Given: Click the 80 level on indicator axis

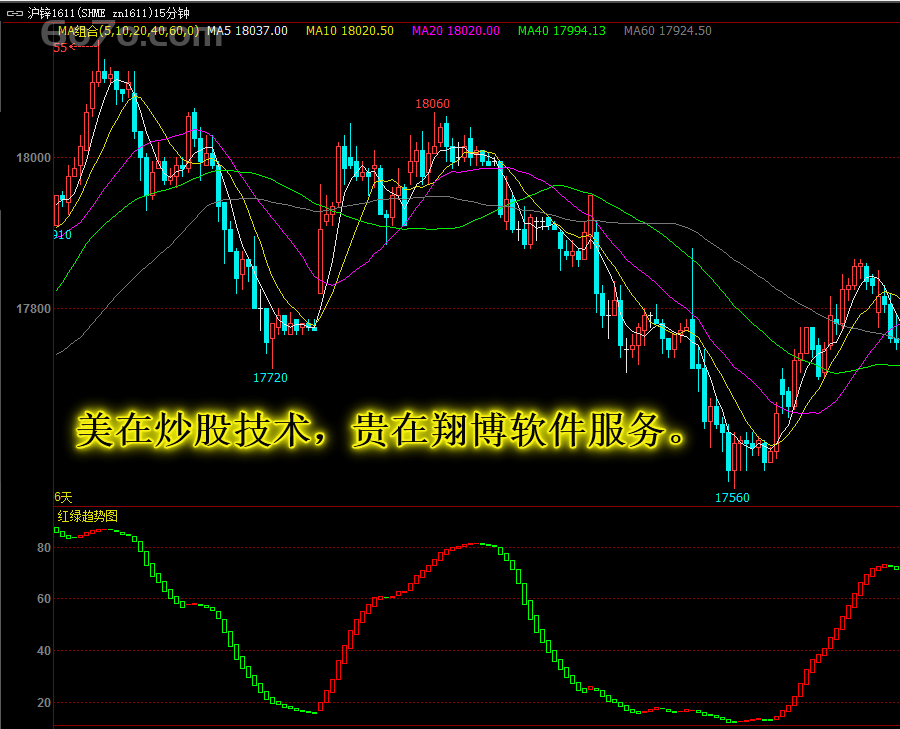Looking at the screenshot, I should coord(44,548).
